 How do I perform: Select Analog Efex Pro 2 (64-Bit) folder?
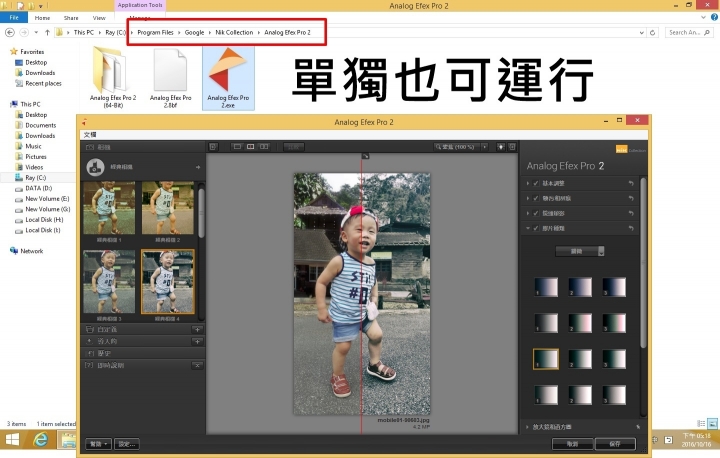113,77
